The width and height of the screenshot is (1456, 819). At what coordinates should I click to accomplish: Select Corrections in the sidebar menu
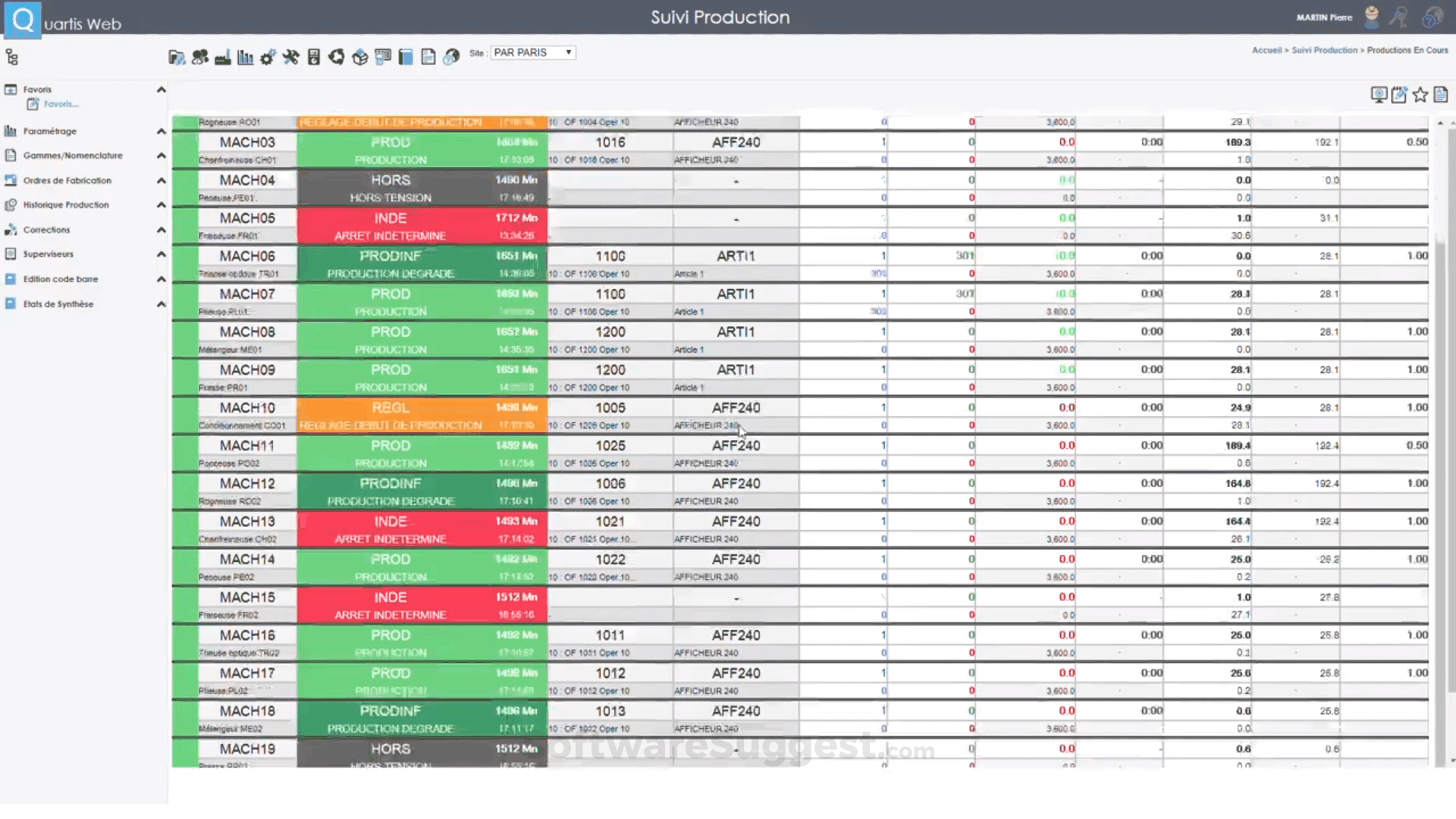47,229
